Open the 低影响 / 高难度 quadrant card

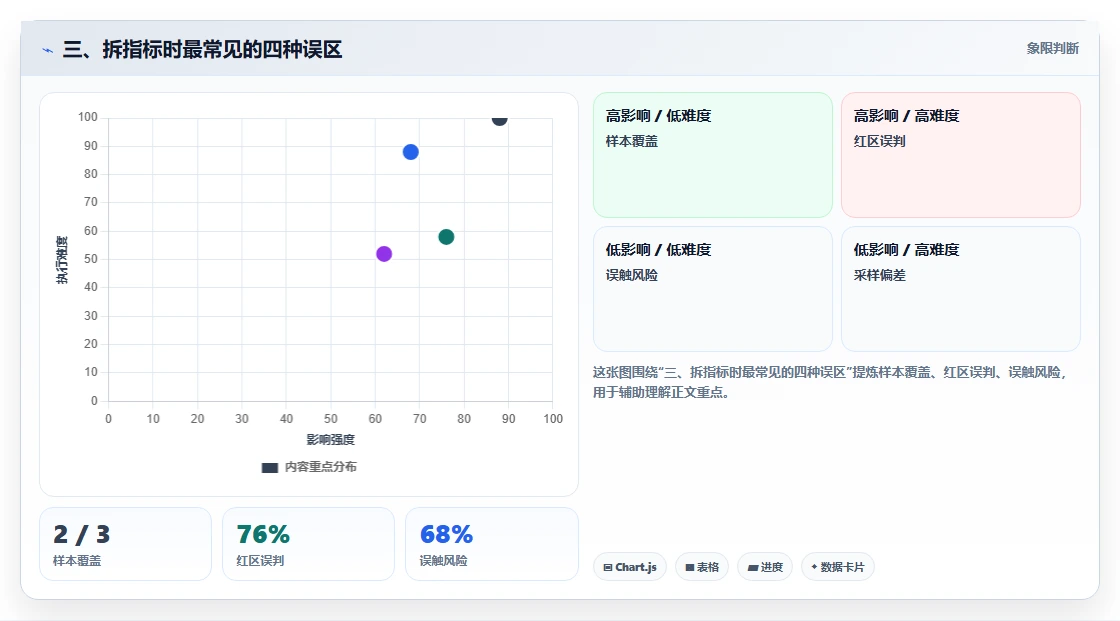(x=961, y=289)
